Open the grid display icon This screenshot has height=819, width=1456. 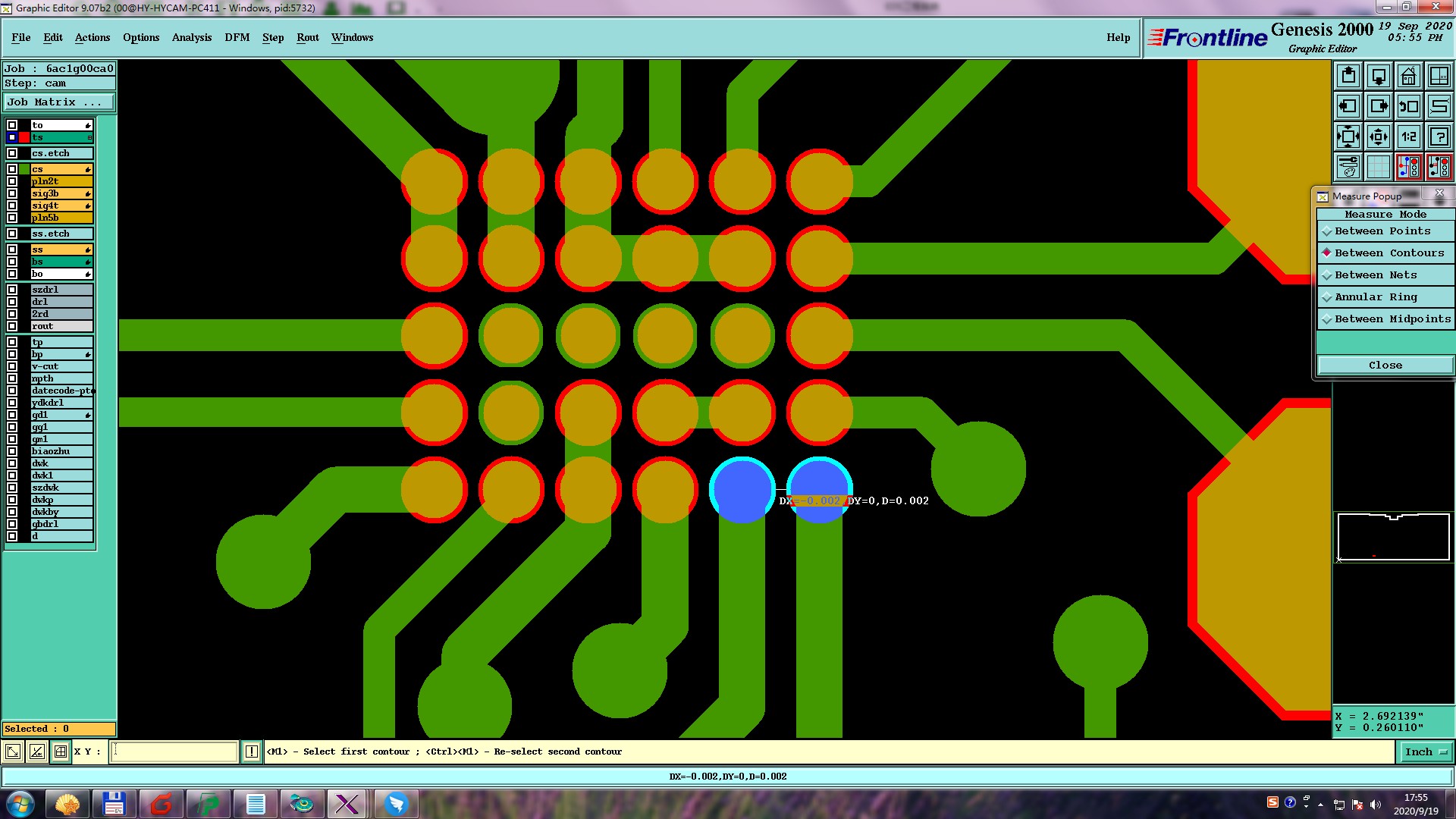click(x=1378, y=167)
